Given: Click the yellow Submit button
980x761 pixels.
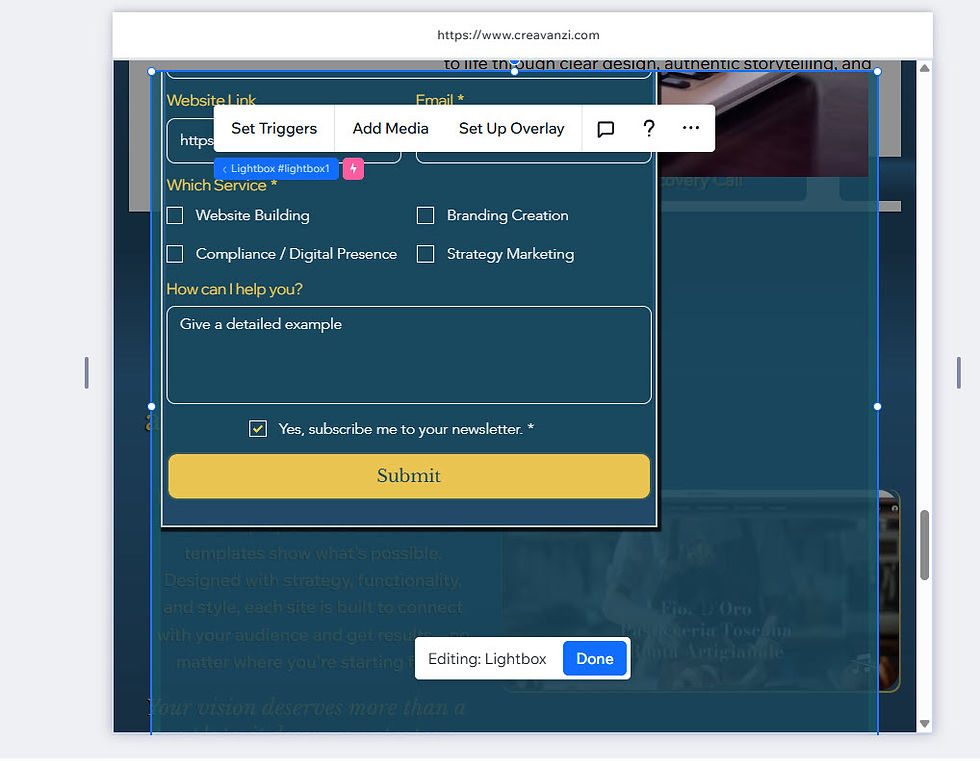Looking at the screenshot, I should click(408, 476).
